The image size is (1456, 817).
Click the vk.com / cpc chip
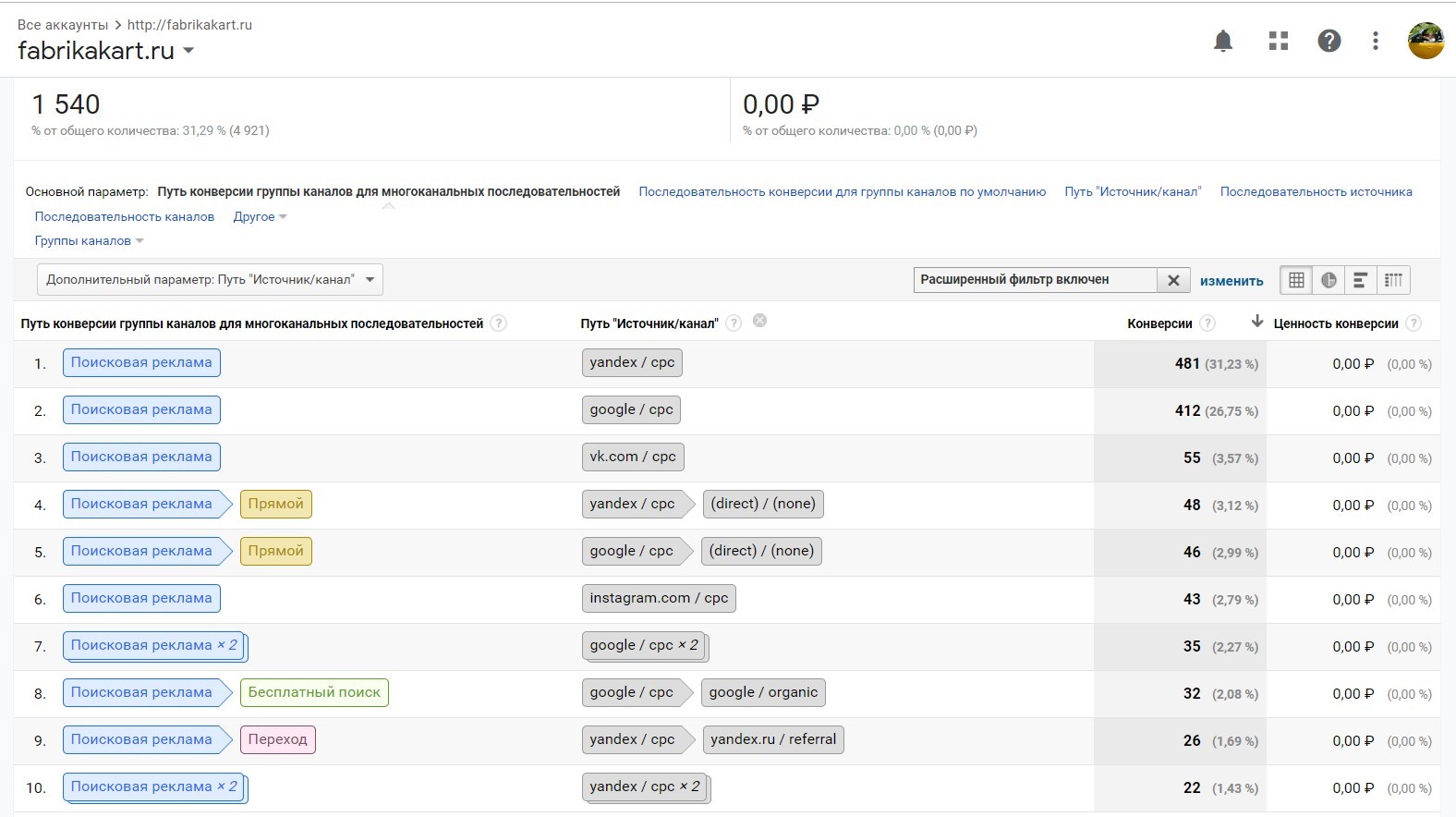(633, 457)
